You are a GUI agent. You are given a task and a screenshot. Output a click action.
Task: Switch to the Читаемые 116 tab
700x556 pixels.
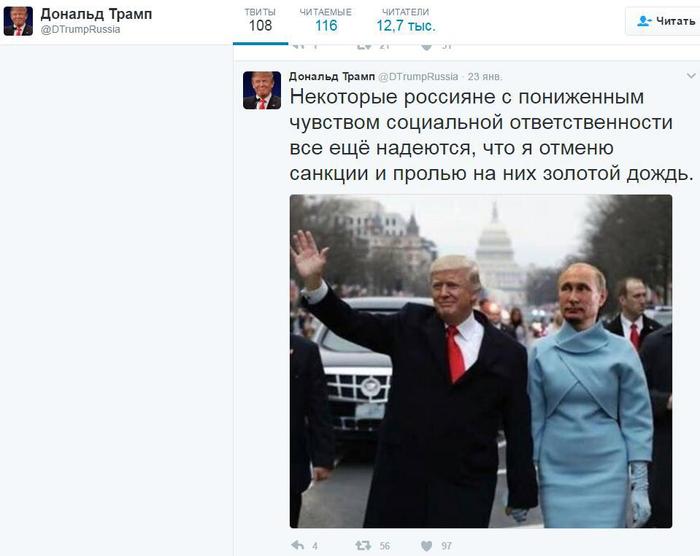[326, 21]
